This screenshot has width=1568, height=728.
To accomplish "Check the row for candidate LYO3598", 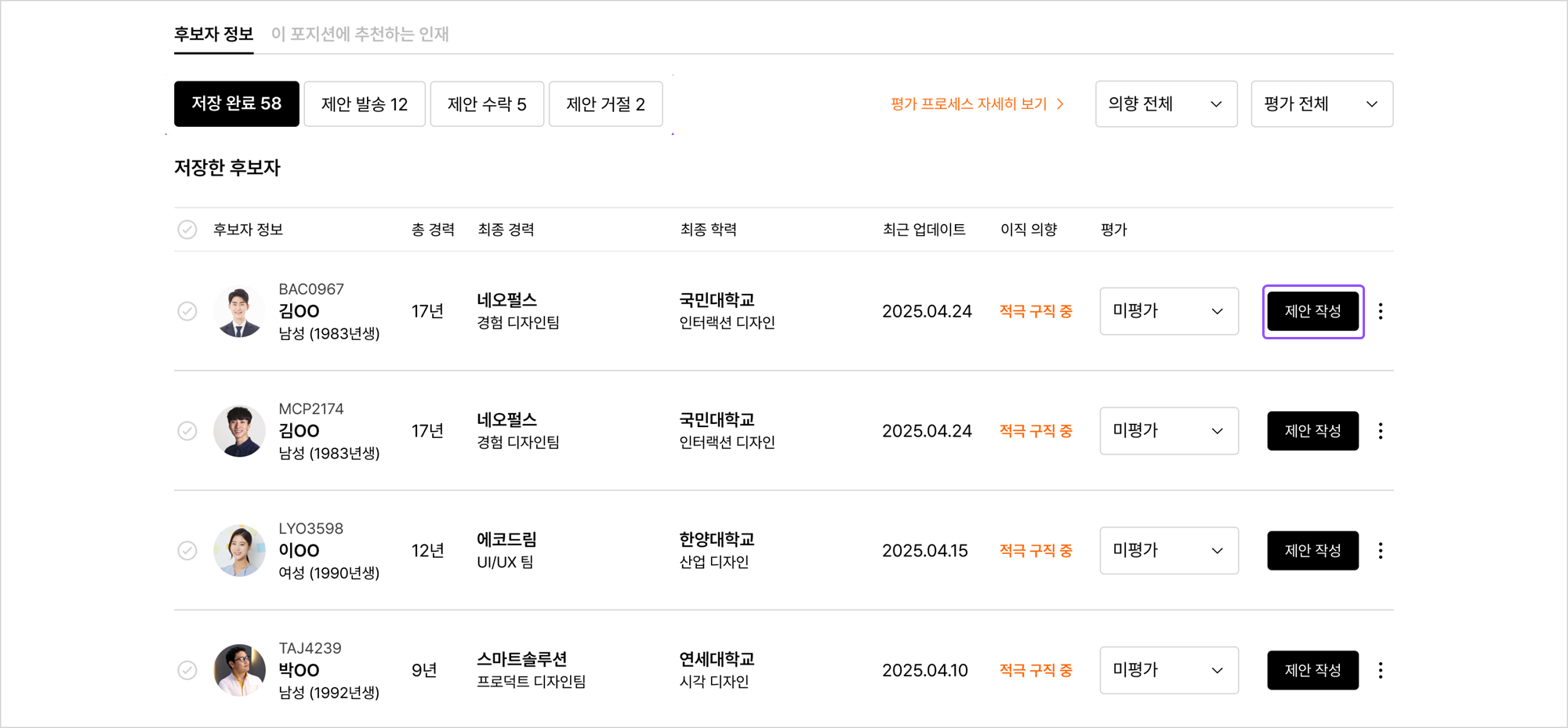I will 187,551.
